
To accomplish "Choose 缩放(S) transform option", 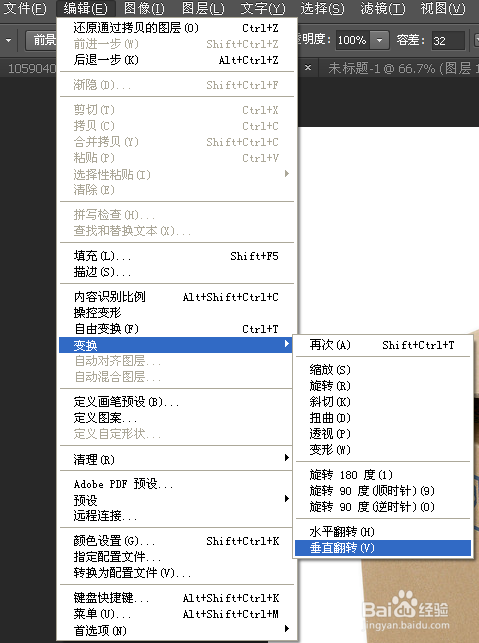I will [383, 370].
